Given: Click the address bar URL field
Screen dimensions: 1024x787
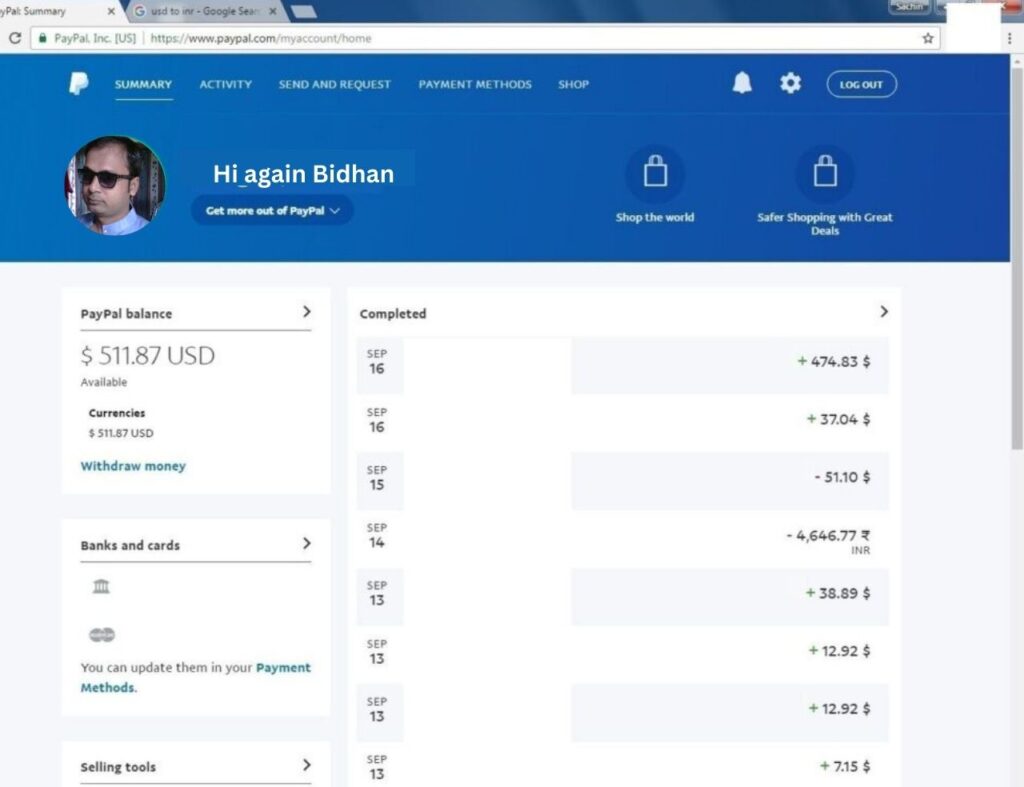Looking at the screenshot, I should (500, 38).
